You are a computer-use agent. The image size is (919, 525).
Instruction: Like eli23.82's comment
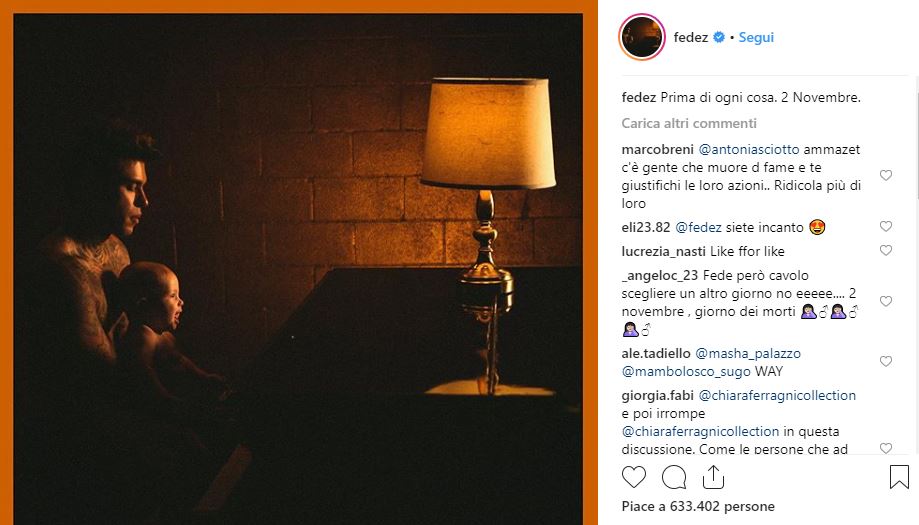pyautogui.click(x=885, y=227)
